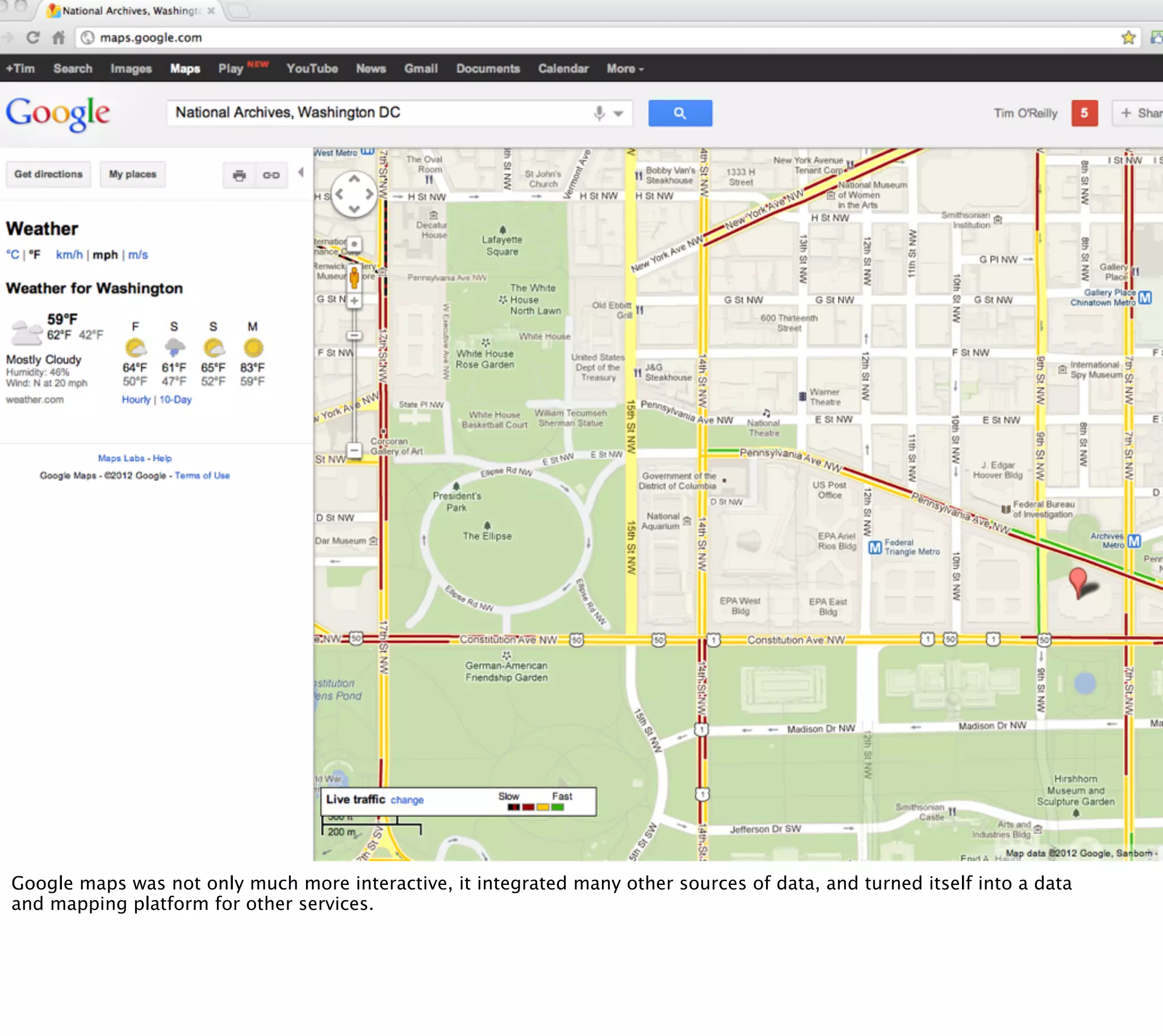Open Documents in the top bar
Viewport: 1163px width, 1036px height.
(x=488, y=69)
